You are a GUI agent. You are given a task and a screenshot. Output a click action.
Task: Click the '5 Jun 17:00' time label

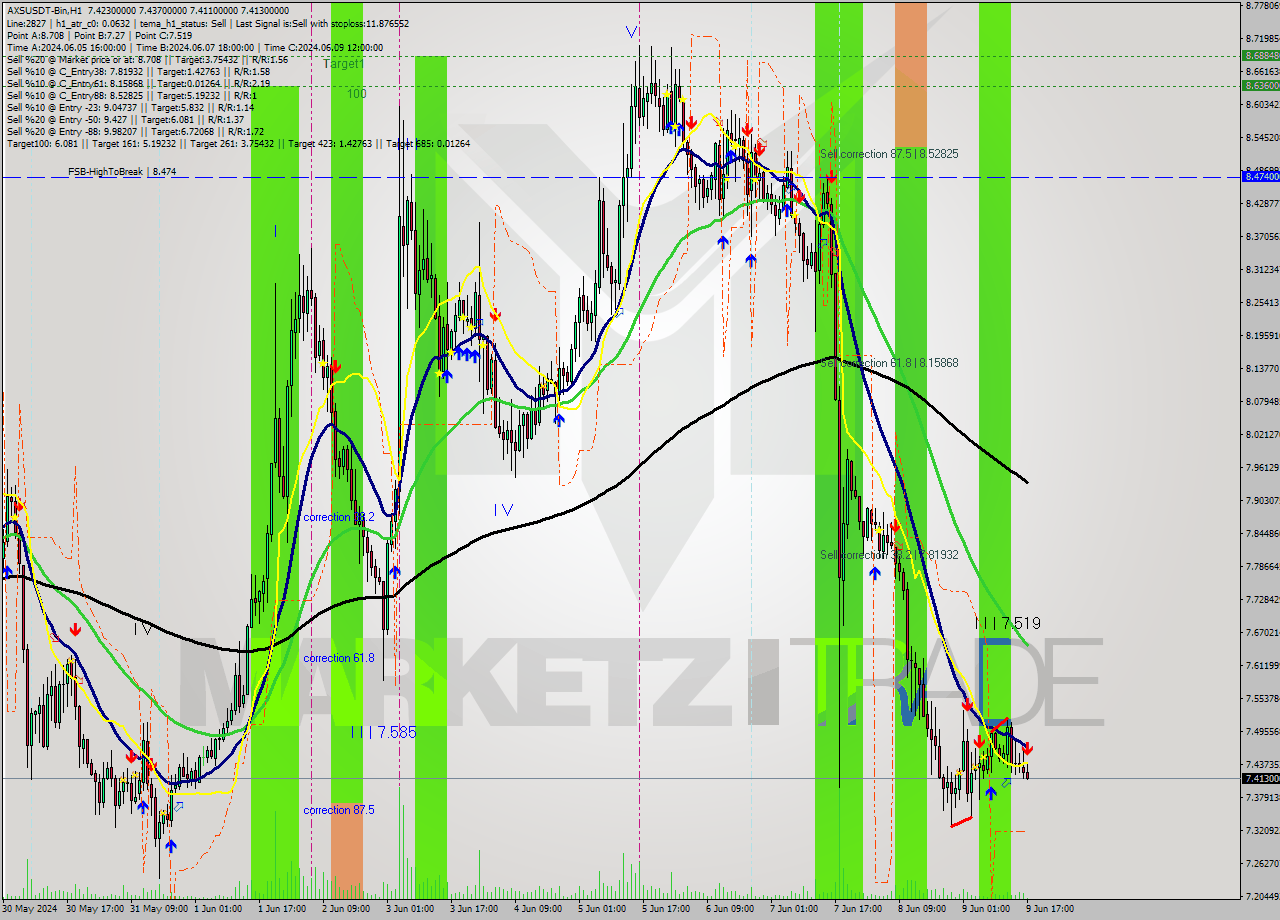(x=666, y=909)
